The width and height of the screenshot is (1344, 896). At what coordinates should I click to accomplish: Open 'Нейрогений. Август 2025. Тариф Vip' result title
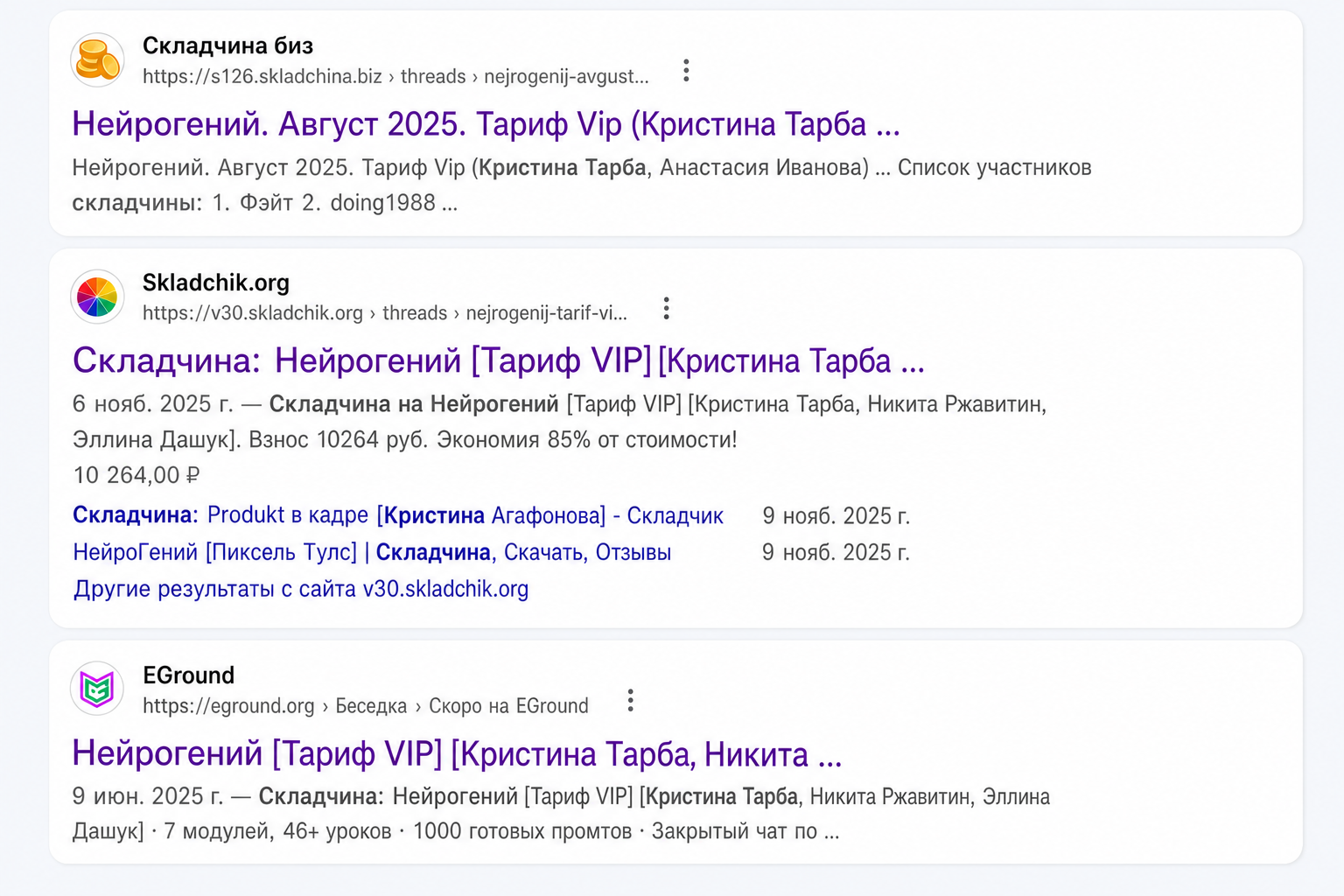(486, 124)
